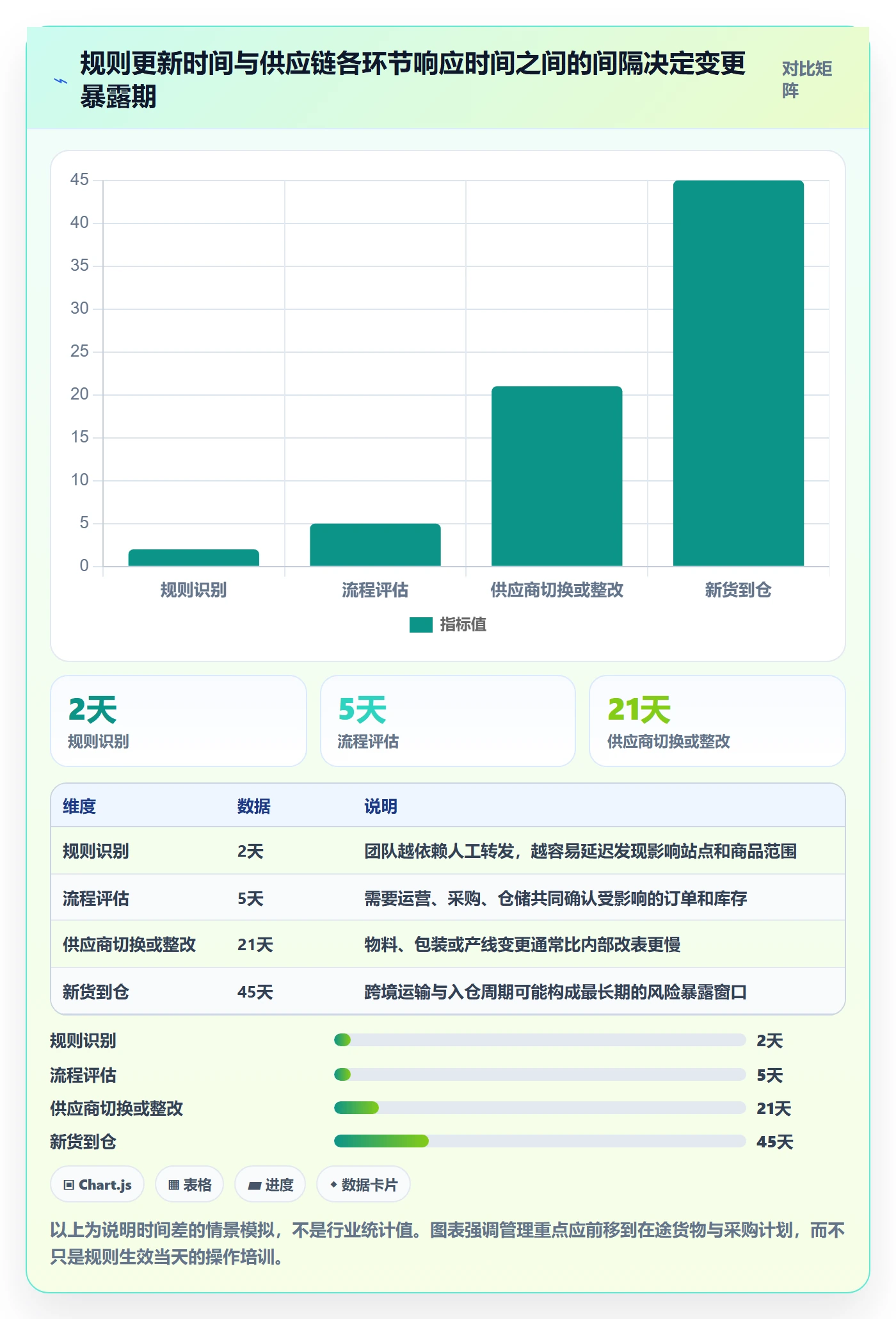896x1319 pixels.
Task: Click the 对比矩阵 label in the header
Action: 807,79
